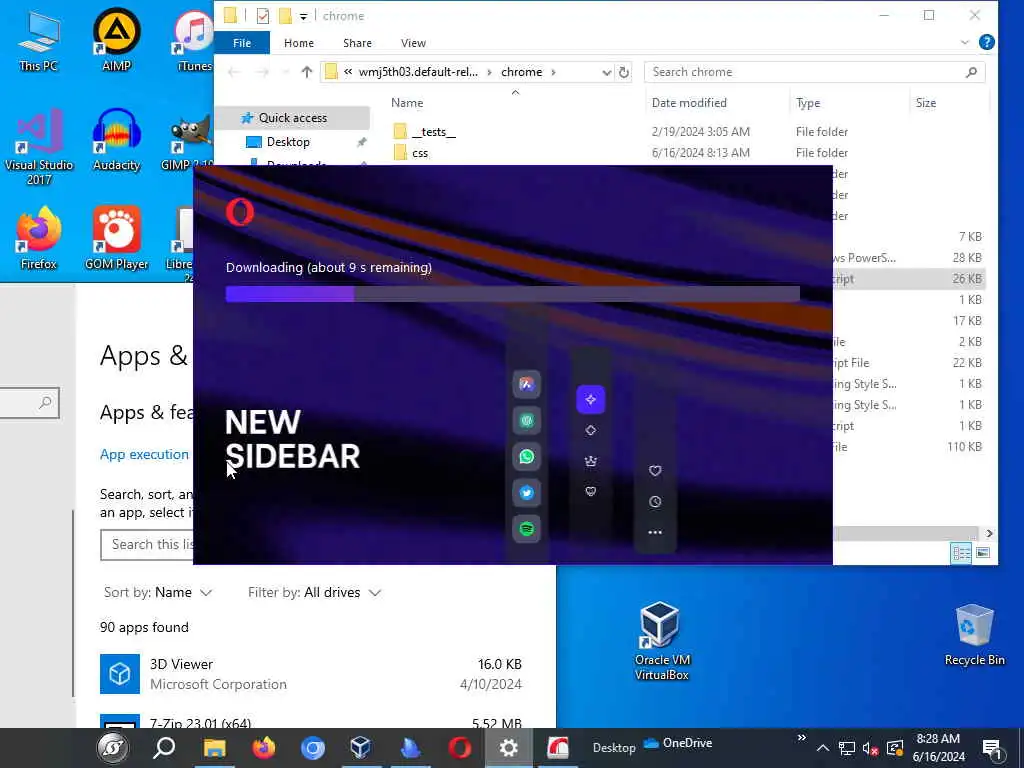Click the chrome breadcrumb segment
This screenshot has width=1024, height=768.
521,72
